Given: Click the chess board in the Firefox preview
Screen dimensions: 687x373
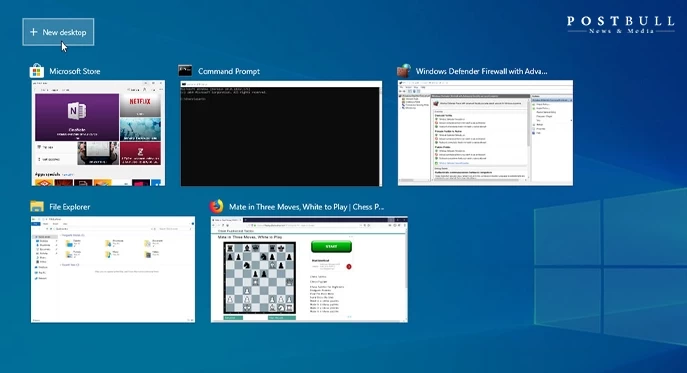Looking at the screenshot, I should click(x=259, y=278).
